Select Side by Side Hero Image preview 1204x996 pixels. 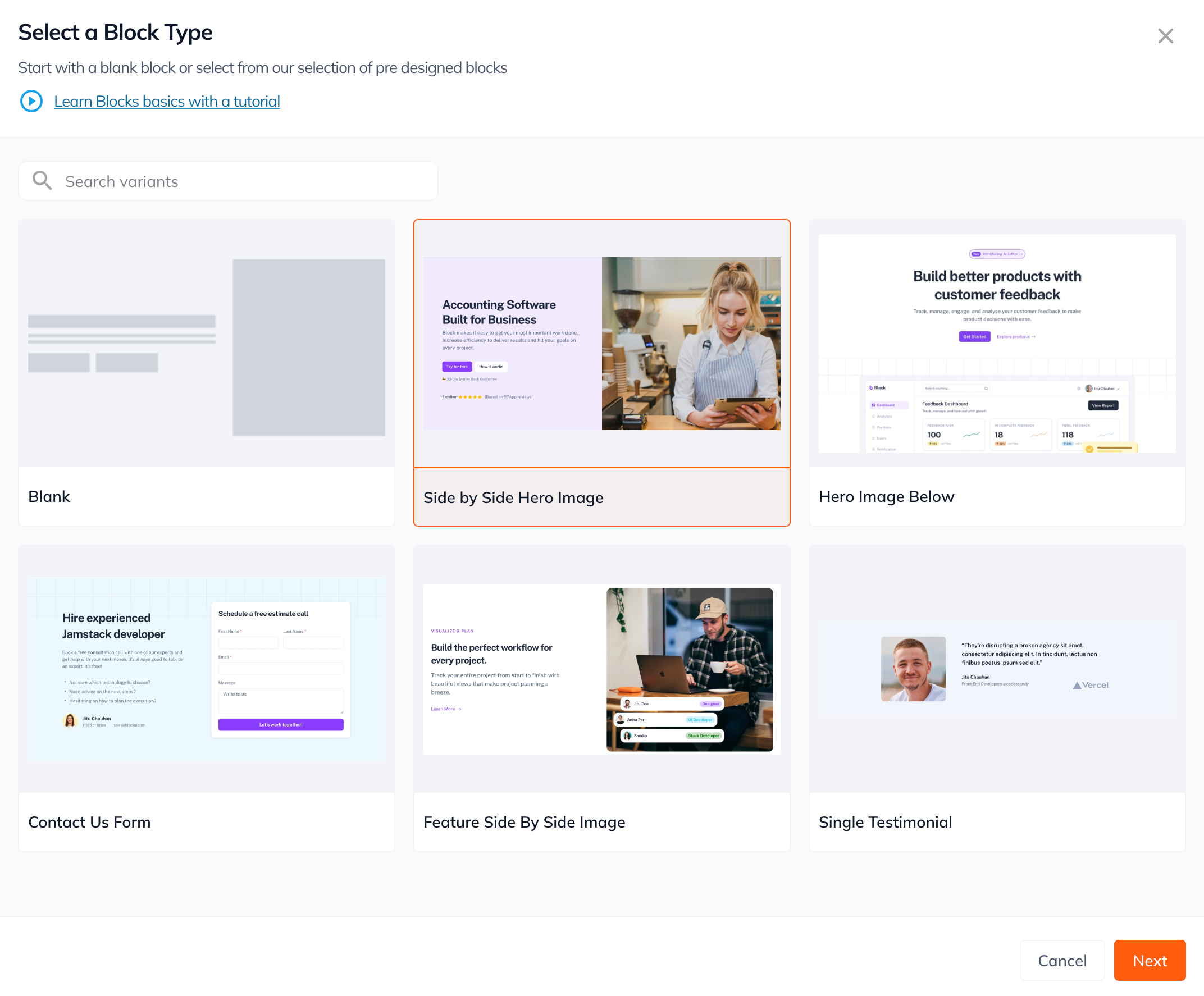tap(601, 344)
